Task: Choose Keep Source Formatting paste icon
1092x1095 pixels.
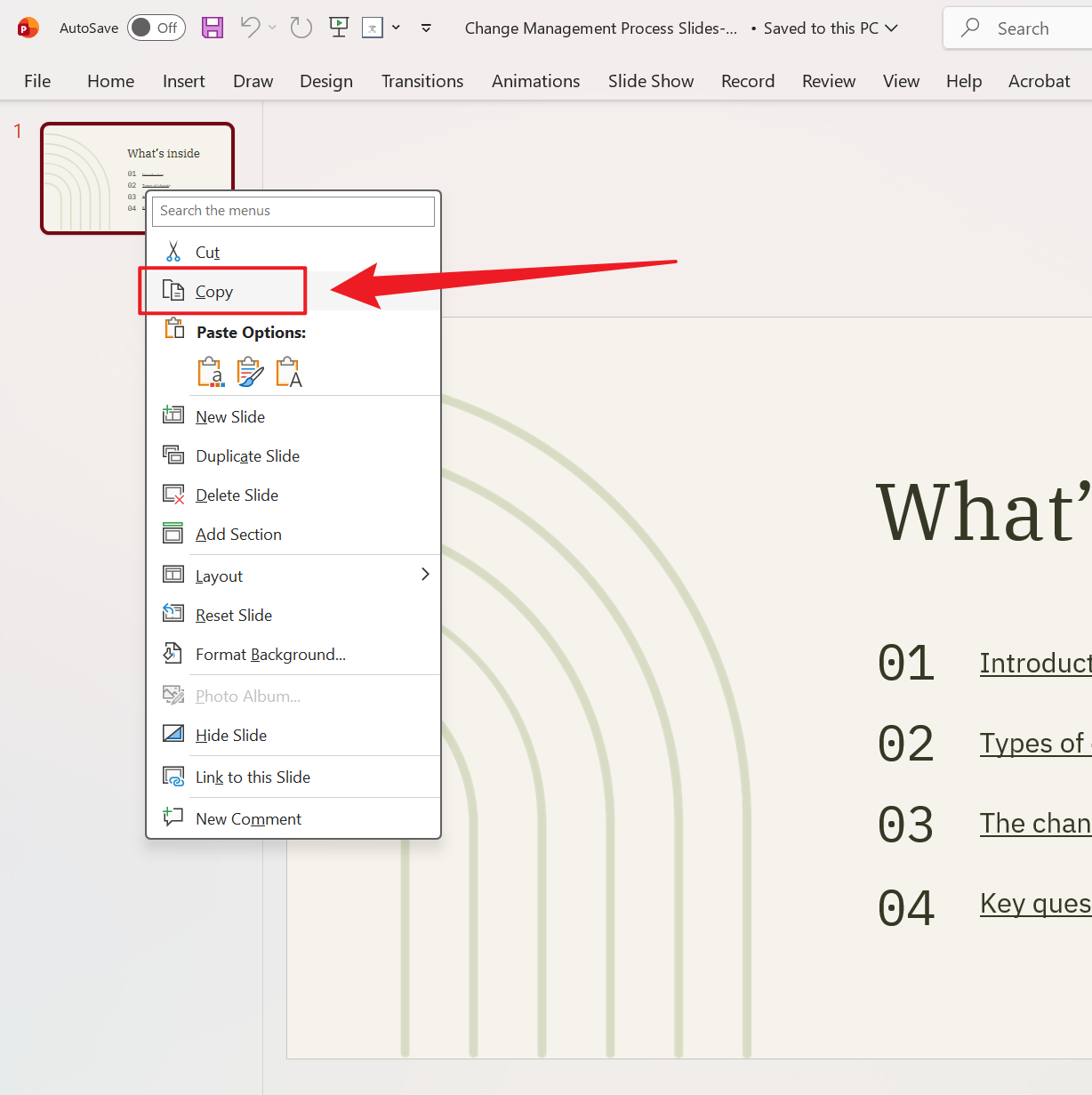Action: (250, 373)
